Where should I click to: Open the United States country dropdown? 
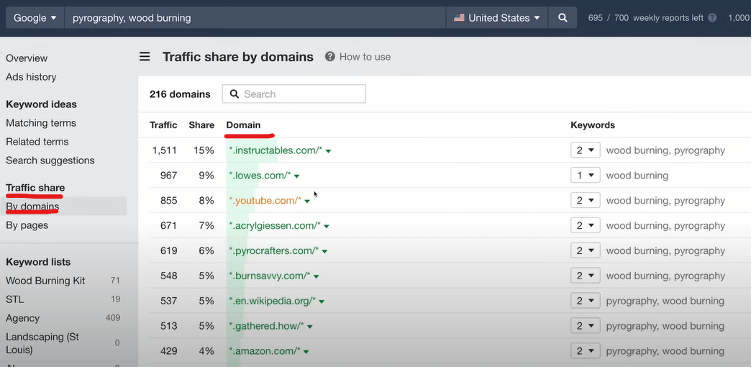pyautogui.click(x=497, y=18)
